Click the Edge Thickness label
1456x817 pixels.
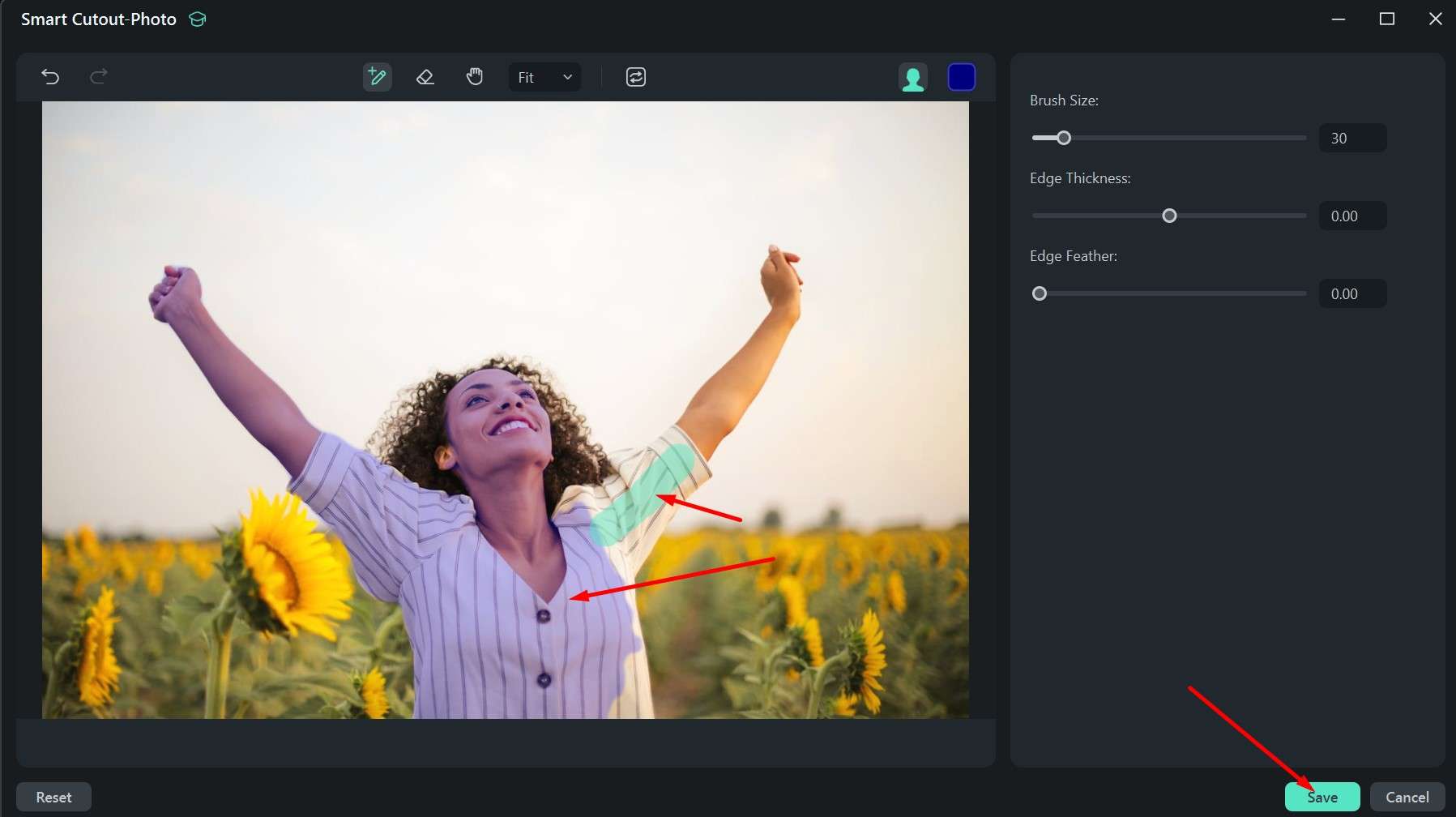[x=1080, y=178]
